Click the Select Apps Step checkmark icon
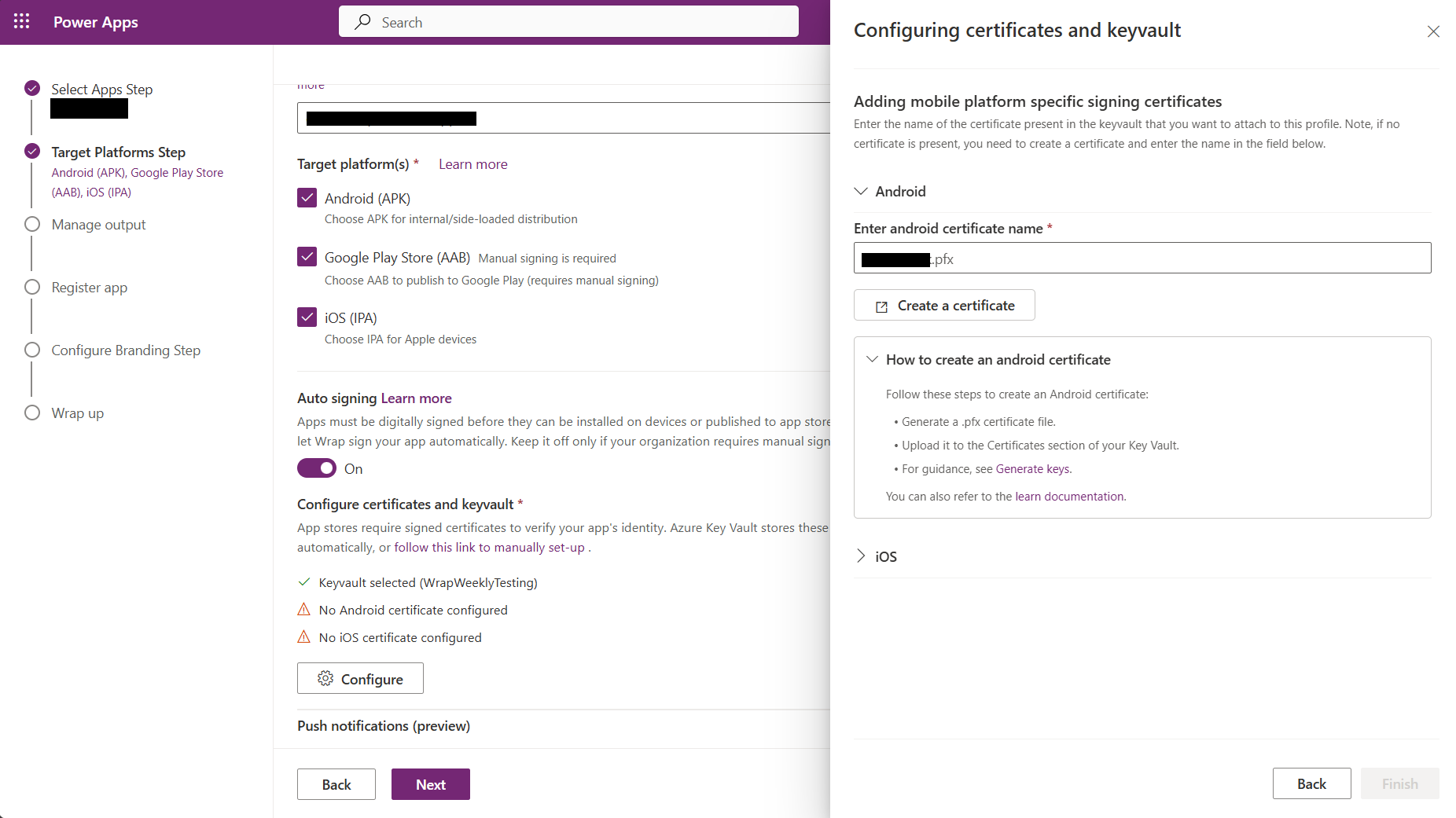 (32, 88)
